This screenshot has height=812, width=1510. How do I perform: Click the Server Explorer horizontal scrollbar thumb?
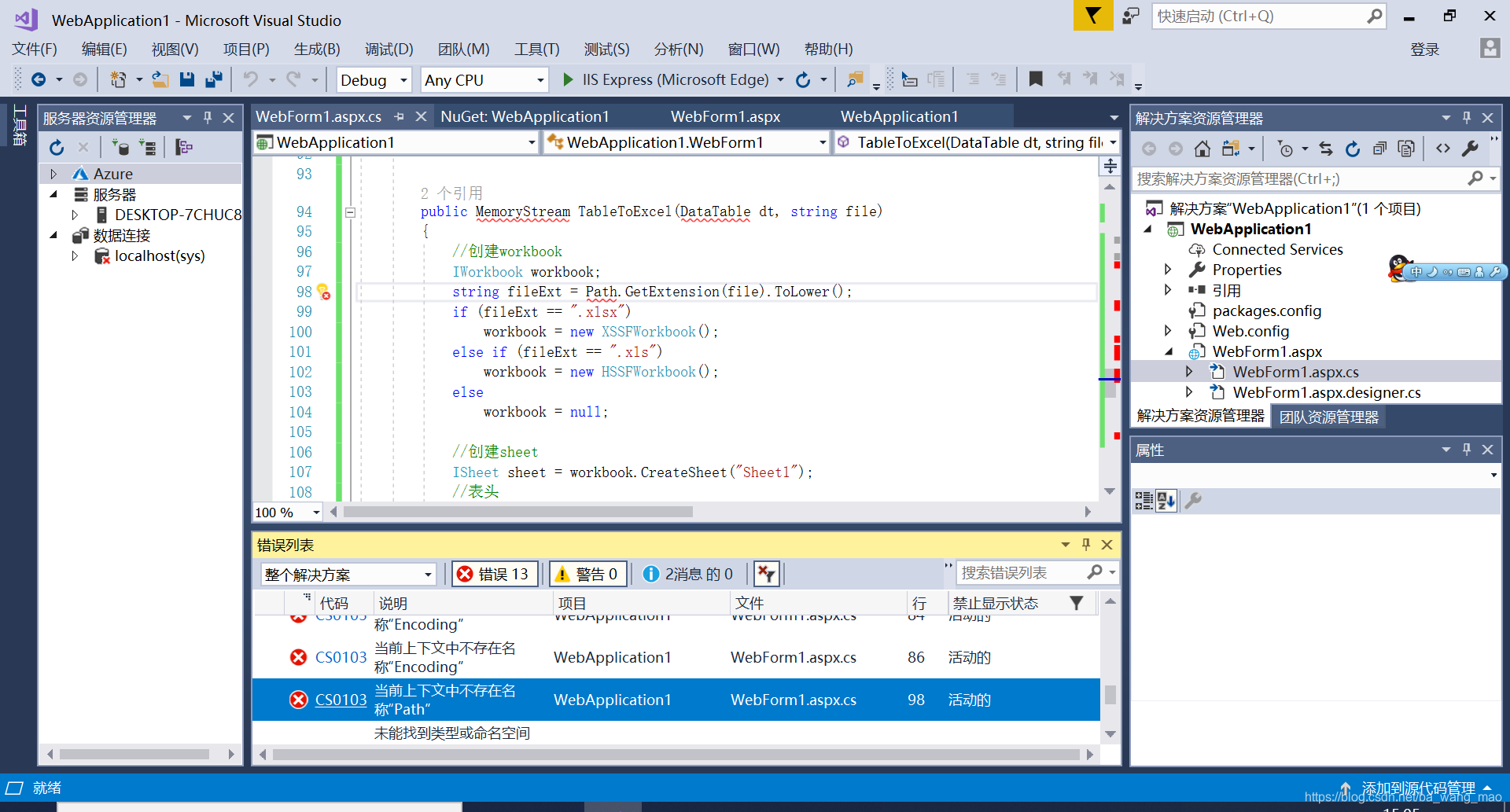coord(134,754)
